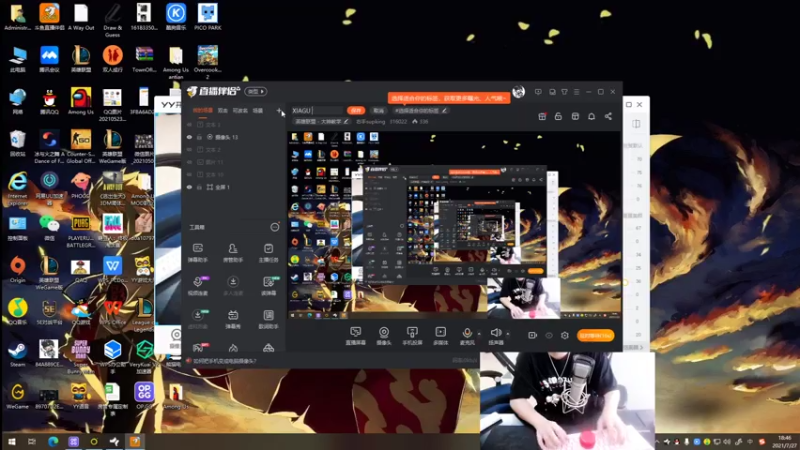Toggle the lock on 摄像头 13 source
This screenshot has width=800, height=450.
199,137
